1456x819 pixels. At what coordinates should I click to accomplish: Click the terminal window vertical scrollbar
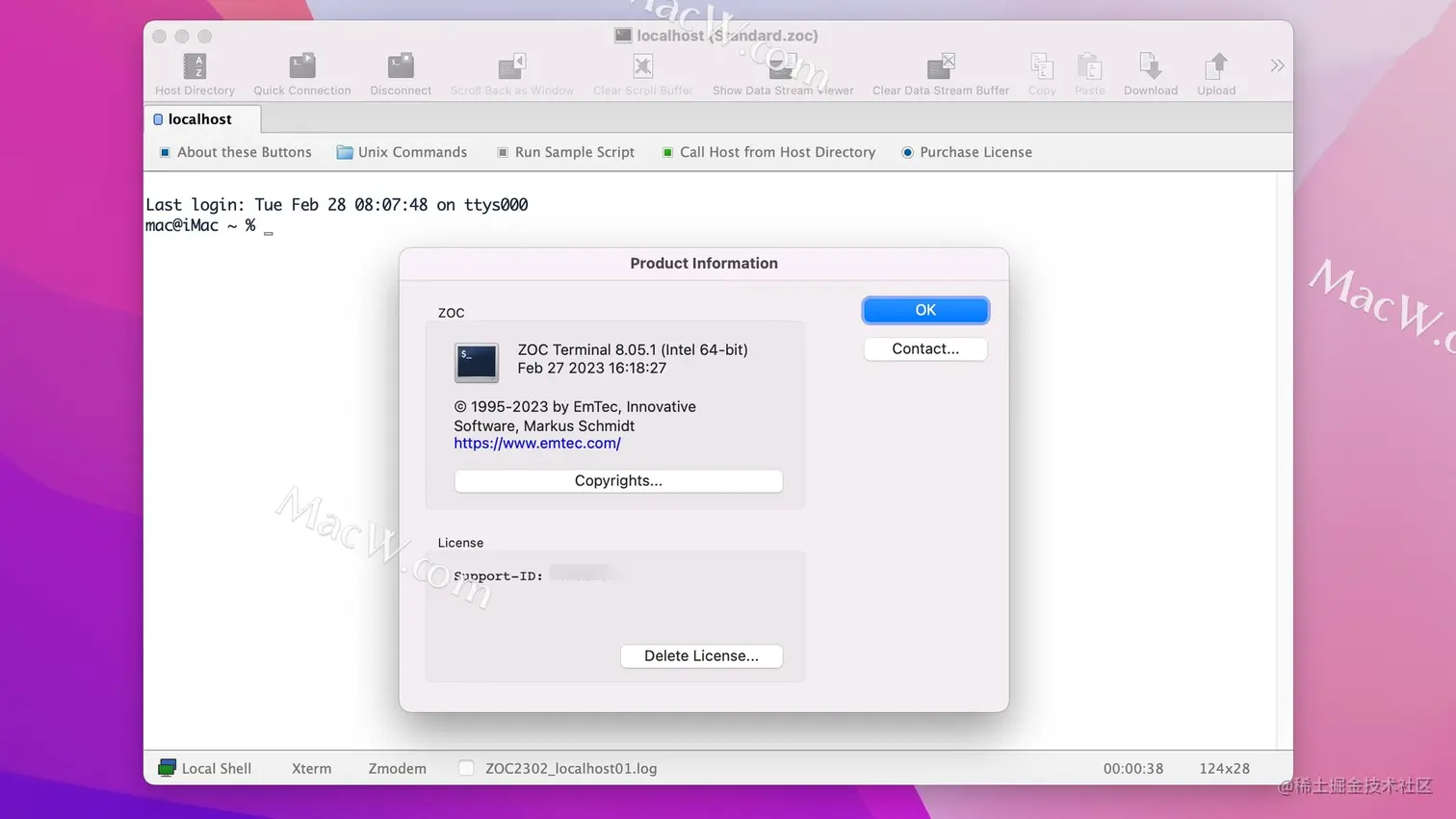coord(1285,460)
